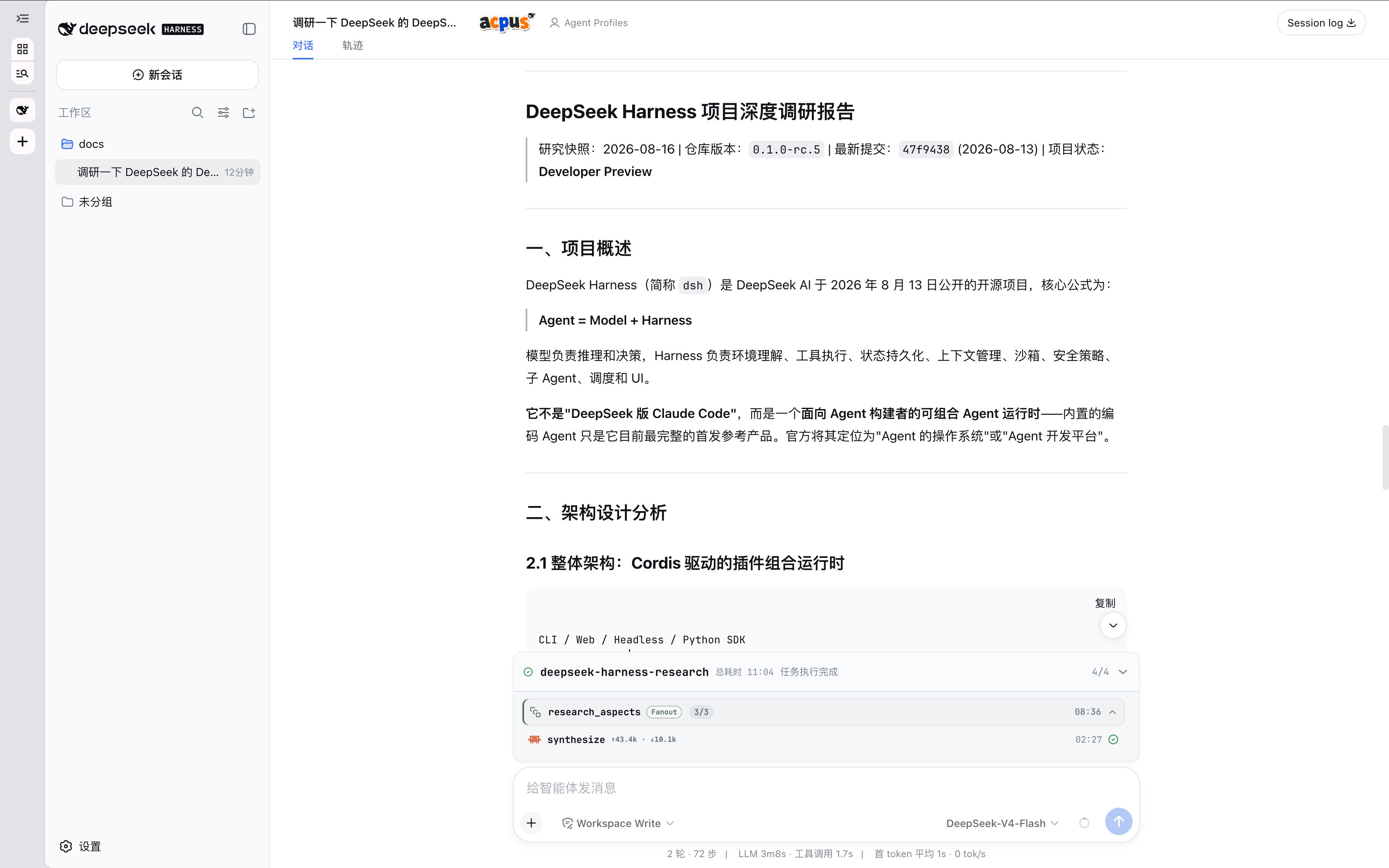Click the 0.1.0-rc.5 version code
The width and height of the screenshot is (1389, 868).
coord(786,150)
